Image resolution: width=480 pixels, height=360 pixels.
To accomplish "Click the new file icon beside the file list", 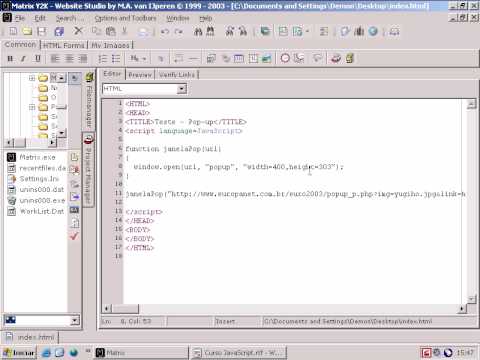I will (x=74, y=157).
